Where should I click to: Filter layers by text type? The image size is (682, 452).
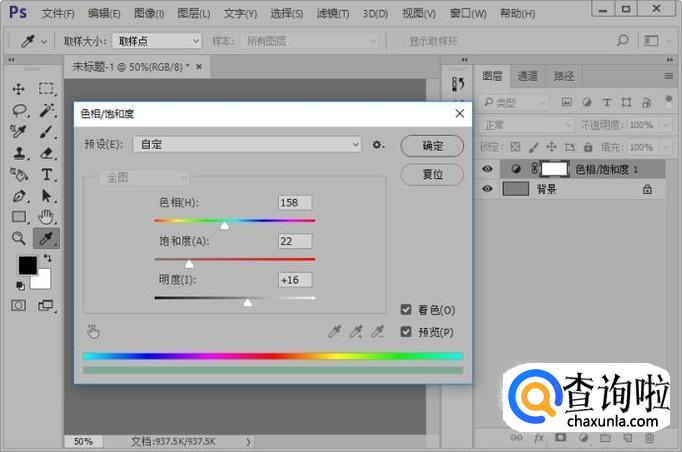[606, 102]
